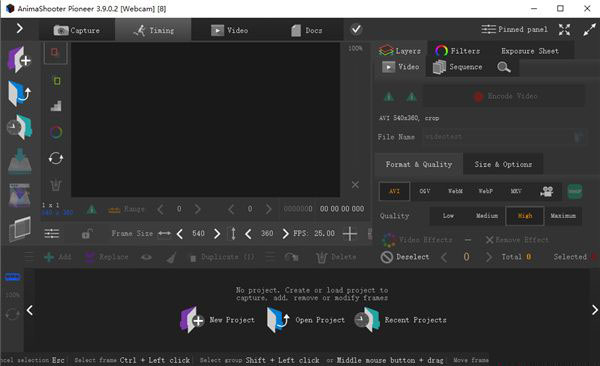Toggle the frame size lock icon
The width and height of the screenshot is (600, 366).
coord(87,234)
